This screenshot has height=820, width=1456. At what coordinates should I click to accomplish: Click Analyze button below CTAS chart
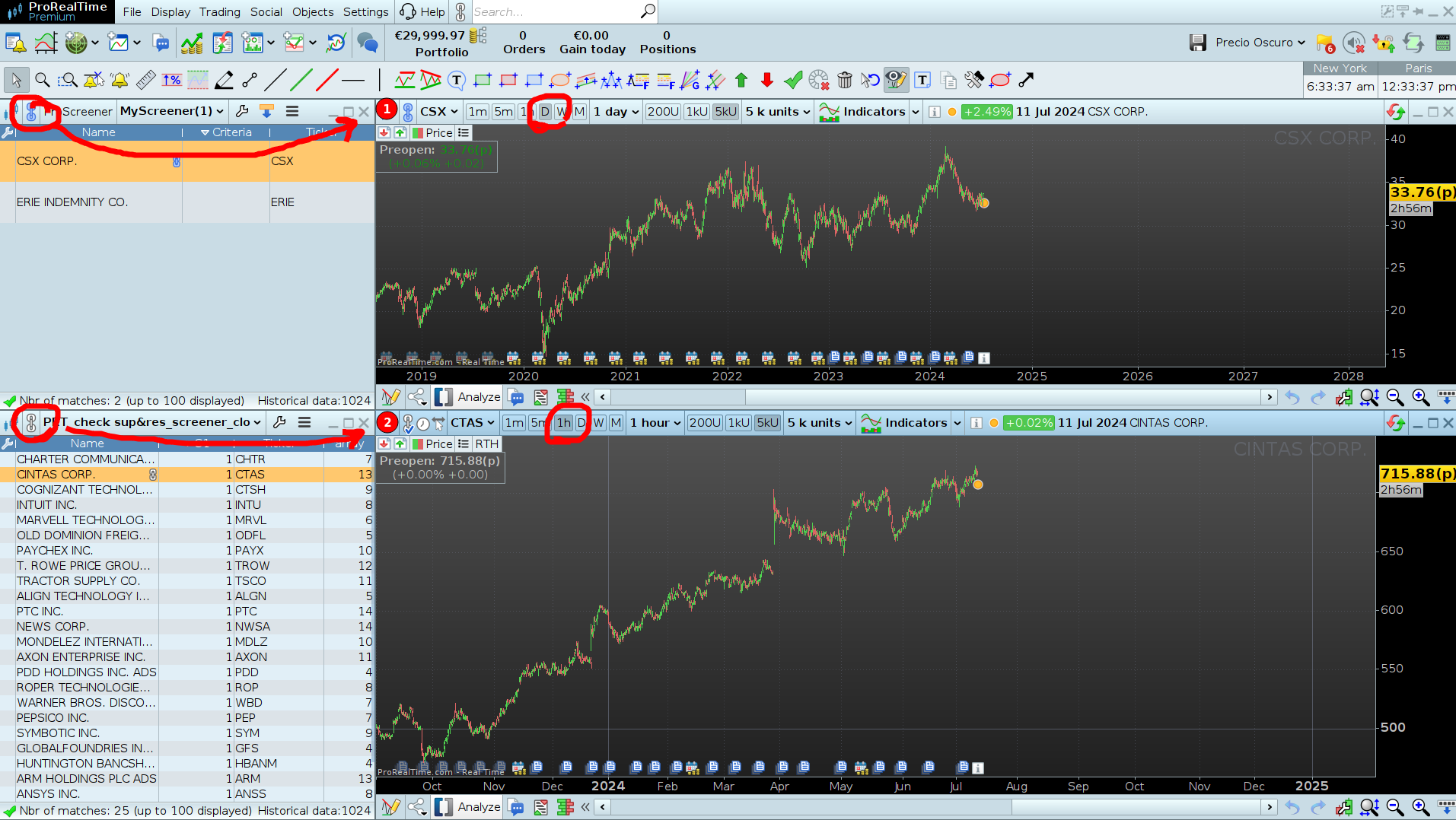tap(469, 807)
